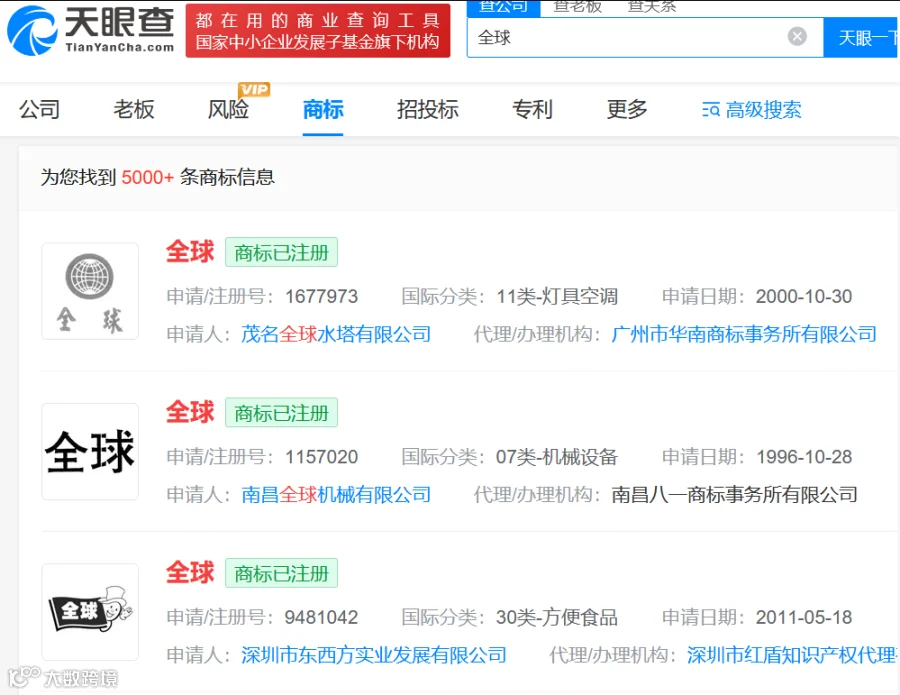Open the first 全球 trademark title, number 1677973
Screen dimensions: 900x695
pos(190,251)
